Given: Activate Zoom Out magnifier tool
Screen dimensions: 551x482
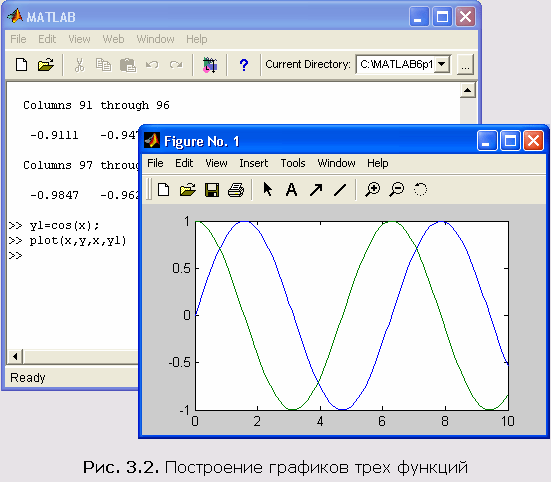Looking at the screenshot, I should tap(397, 189).
